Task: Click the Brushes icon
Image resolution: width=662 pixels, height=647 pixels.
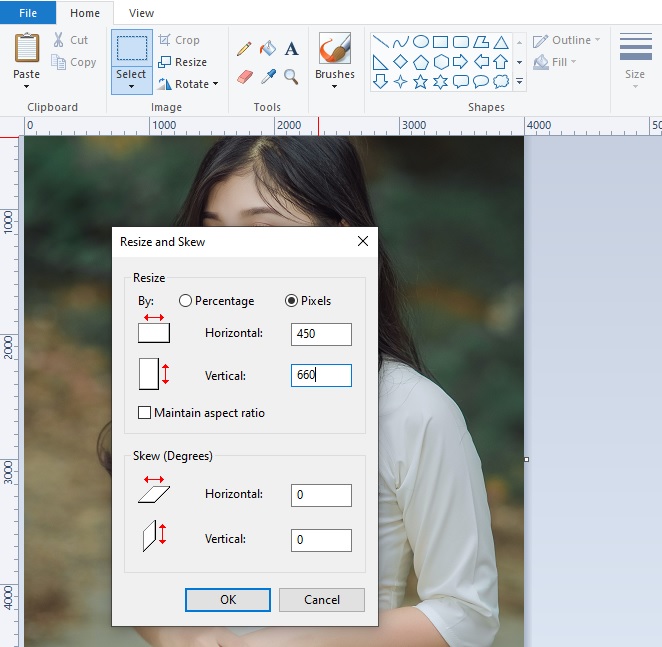Action: pos(335,48)
